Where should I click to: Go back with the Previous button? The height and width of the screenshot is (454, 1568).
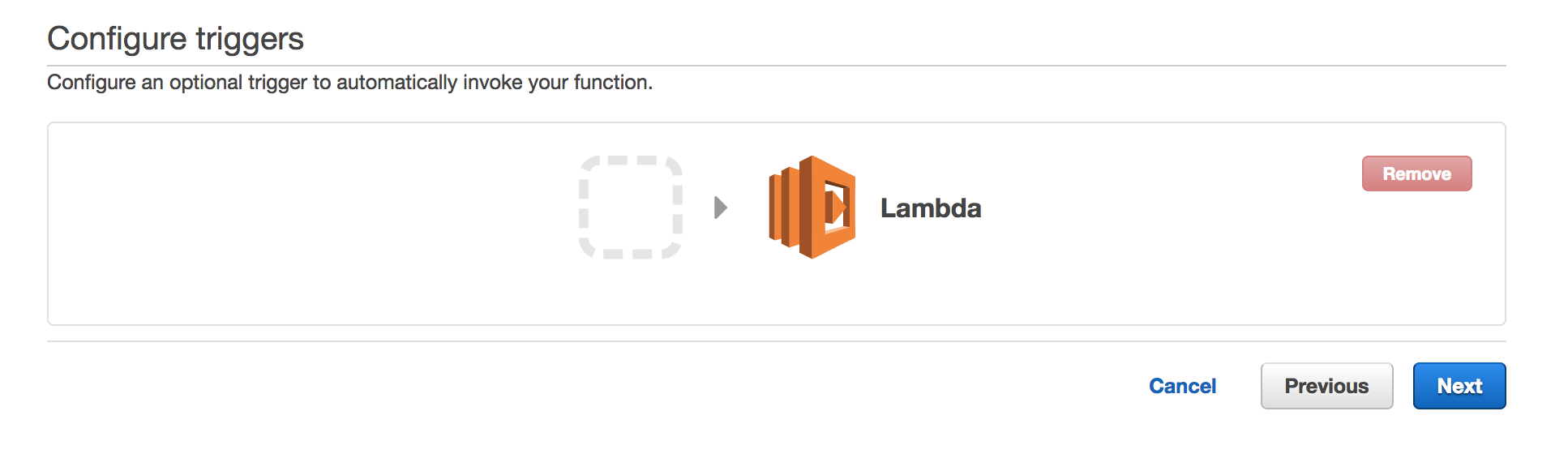tap(1326, 386)
